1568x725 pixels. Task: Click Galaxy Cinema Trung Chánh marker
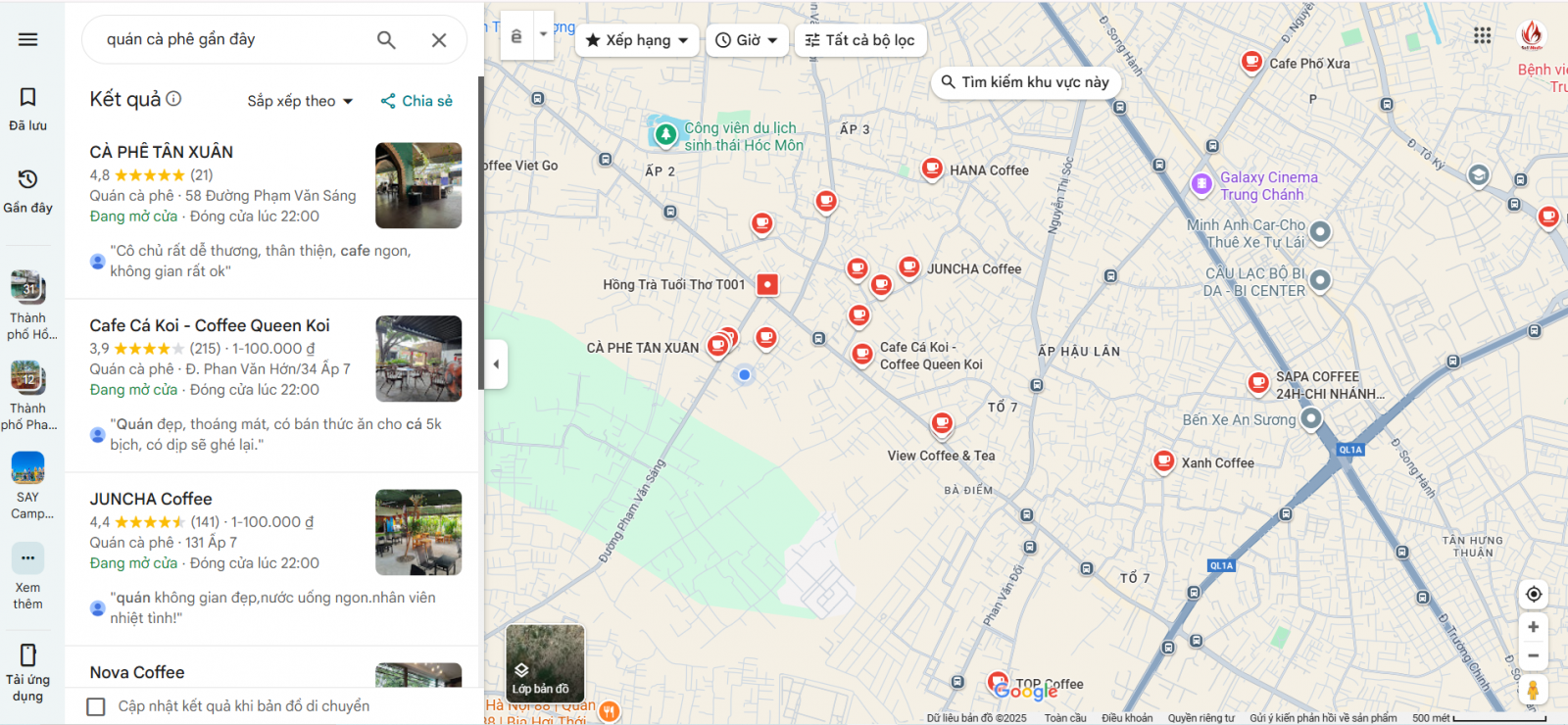(1201, 183)
